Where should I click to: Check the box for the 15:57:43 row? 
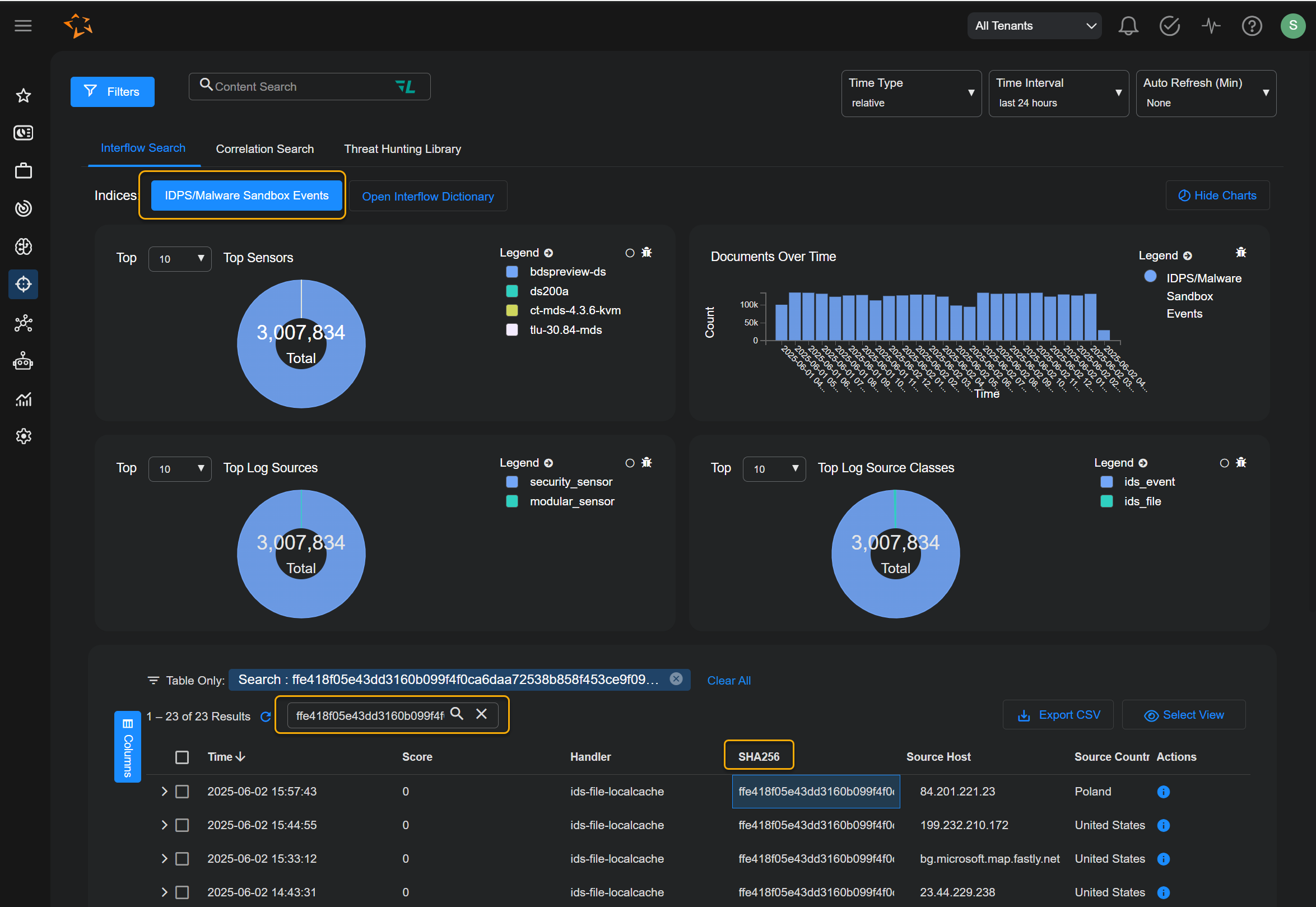[x=182, y=792]
